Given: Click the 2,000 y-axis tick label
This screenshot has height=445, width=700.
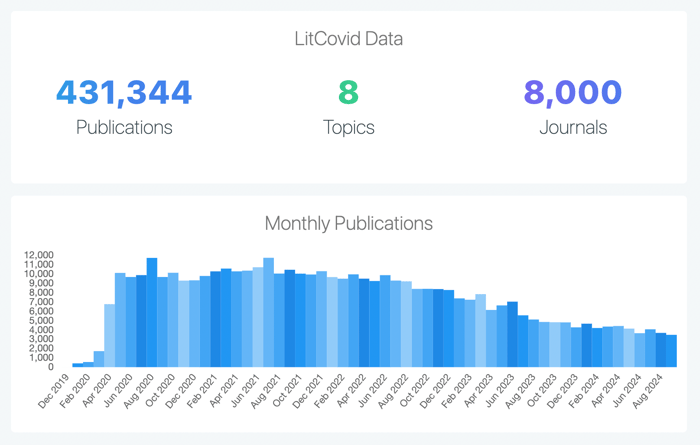Looking at the screenshot, I should [41, 349].
